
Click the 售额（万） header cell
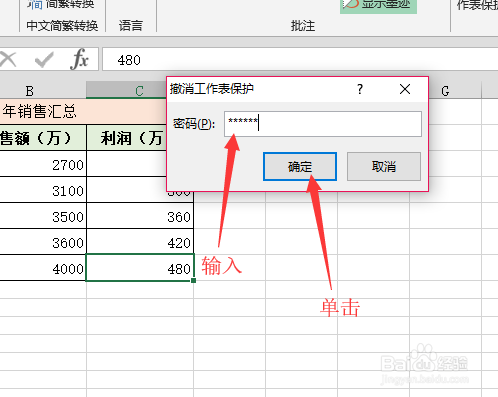tap(43, 138)
